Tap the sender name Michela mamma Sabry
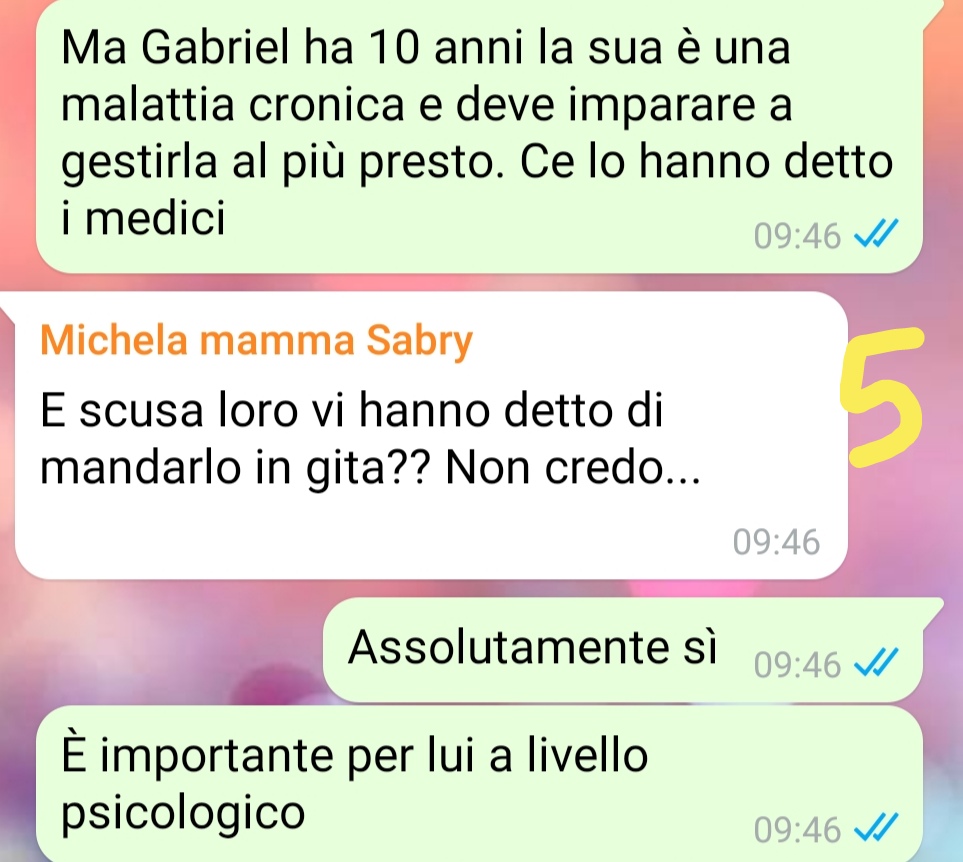The height and width of the screenshot is (862, 963). point(256,341)
